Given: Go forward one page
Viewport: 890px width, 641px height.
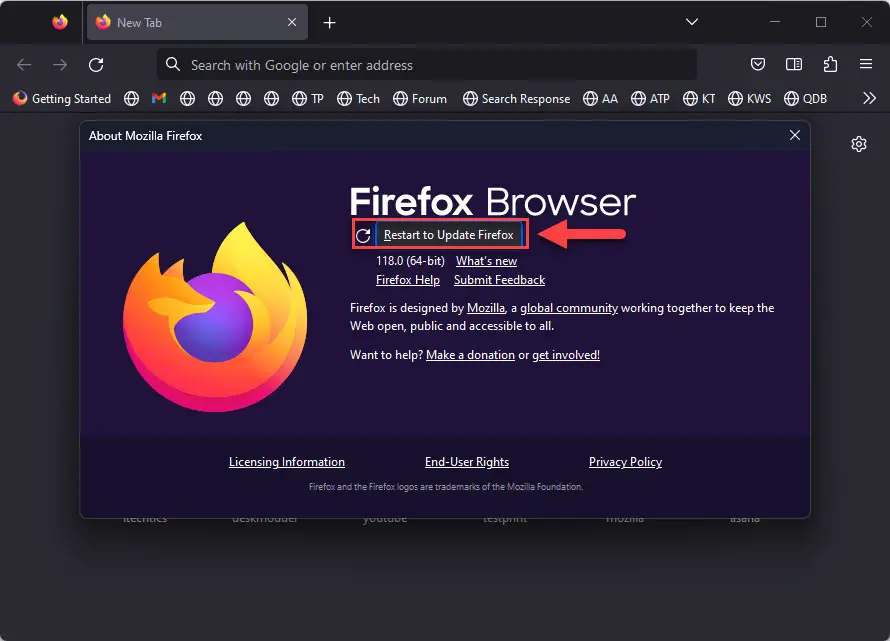Looking at the screenshot, I should (x=60, y=65).
